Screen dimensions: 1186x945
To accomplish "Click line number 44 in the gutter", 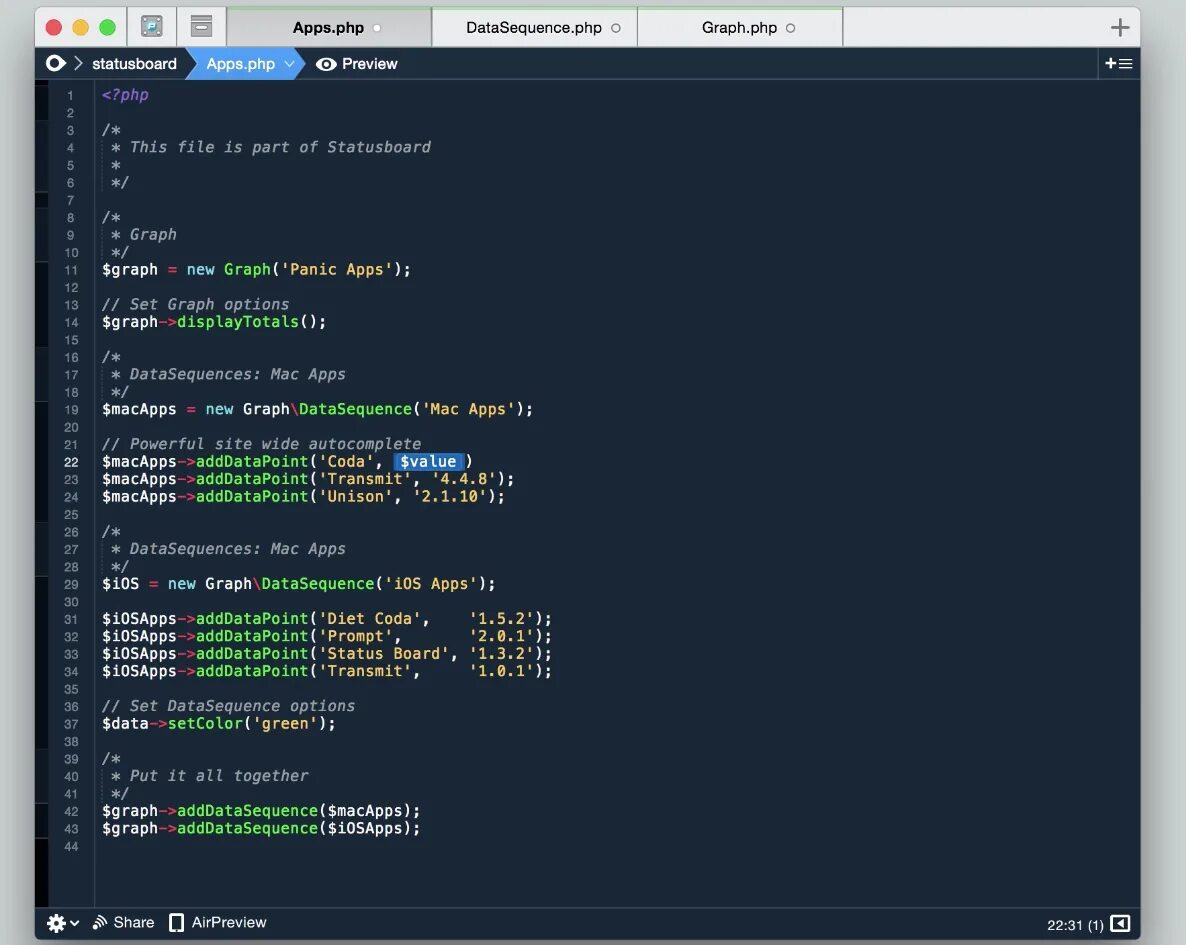I will (x=71, y=846).
